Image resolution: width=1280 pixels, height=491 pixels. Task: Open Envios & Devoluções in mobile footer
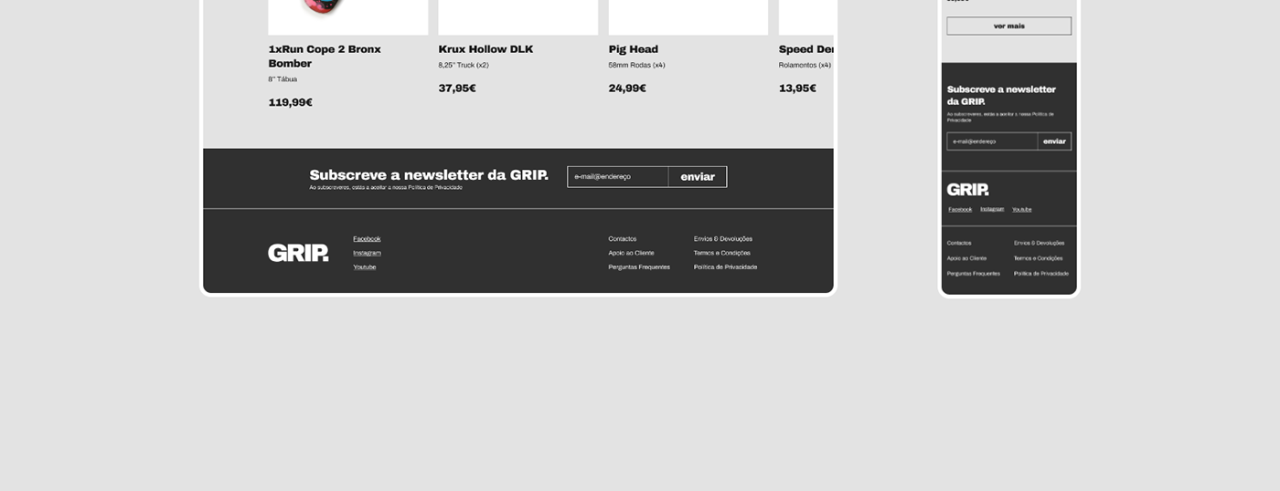(x=1039, y=243)
